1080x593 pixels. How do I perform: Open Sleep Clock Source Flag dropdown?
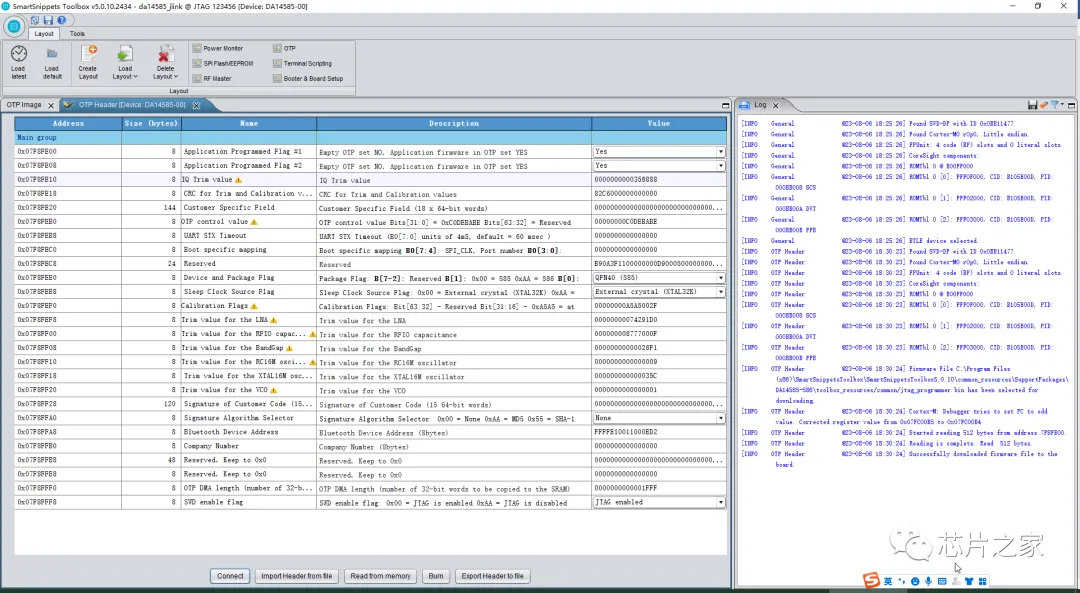[720, 292]
